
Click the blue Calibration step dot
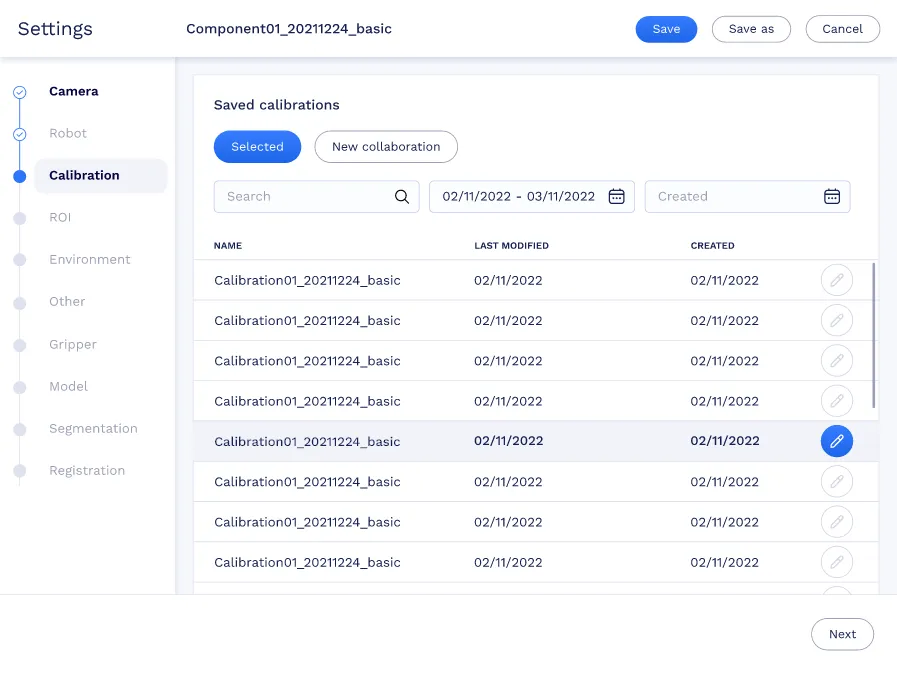(19, 176)
